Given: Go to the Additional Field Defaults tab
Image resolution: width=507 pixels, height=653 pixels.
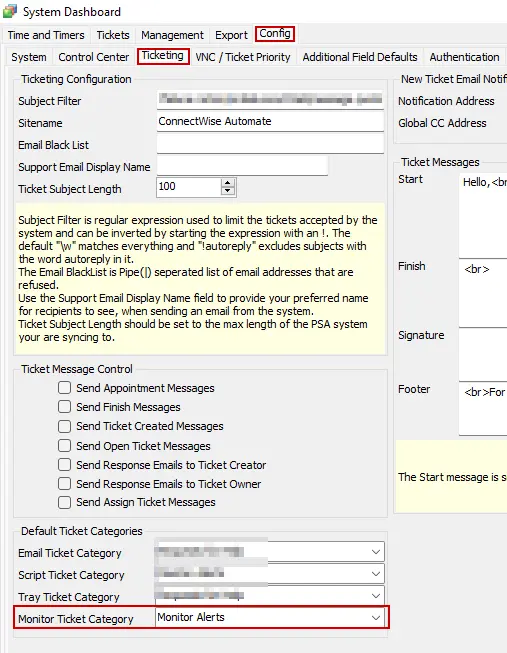Looking at the screenshot, I should pos(360,57).
